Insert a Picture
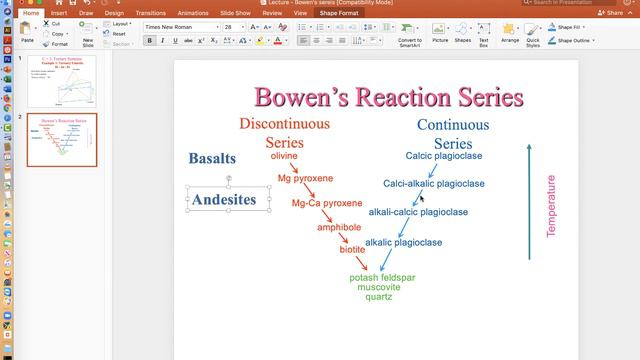This screenshot has width=640, height=360. point(440,33)
